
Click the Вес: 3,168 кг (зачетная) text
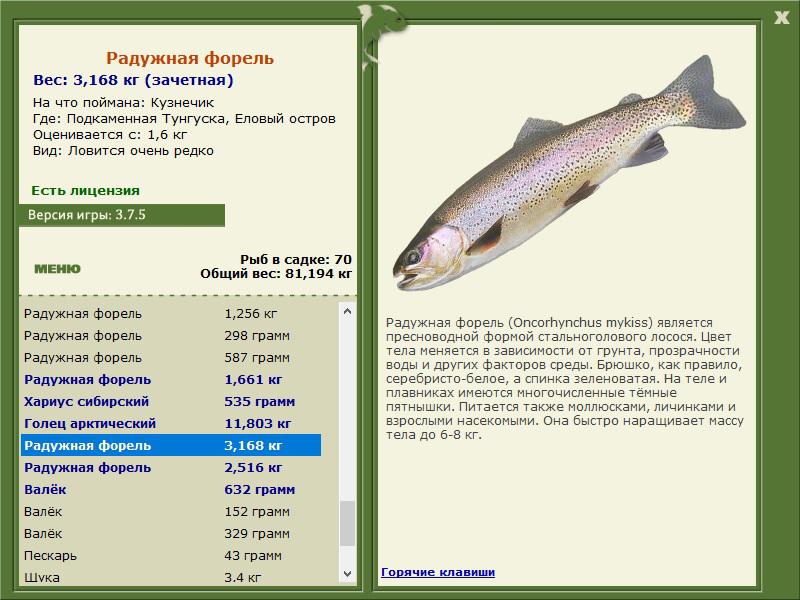coord(133,80)
